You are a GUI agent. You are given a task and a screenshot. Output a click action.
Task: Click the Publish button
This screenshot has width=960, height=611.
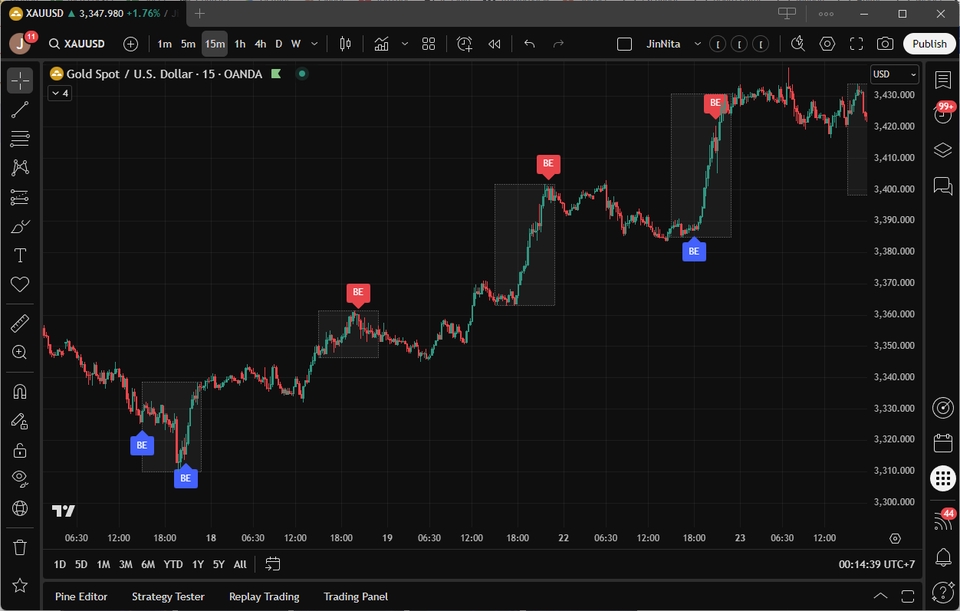pyautogui.click(x=929, y=44)
